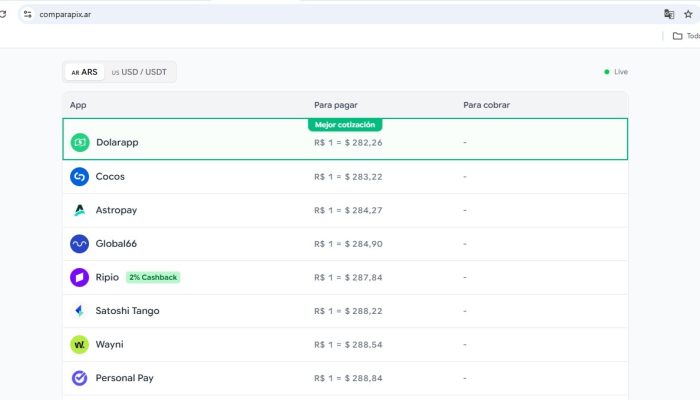Click Global66 rate R$ 1 = $ 284,90

pos(348,244)
